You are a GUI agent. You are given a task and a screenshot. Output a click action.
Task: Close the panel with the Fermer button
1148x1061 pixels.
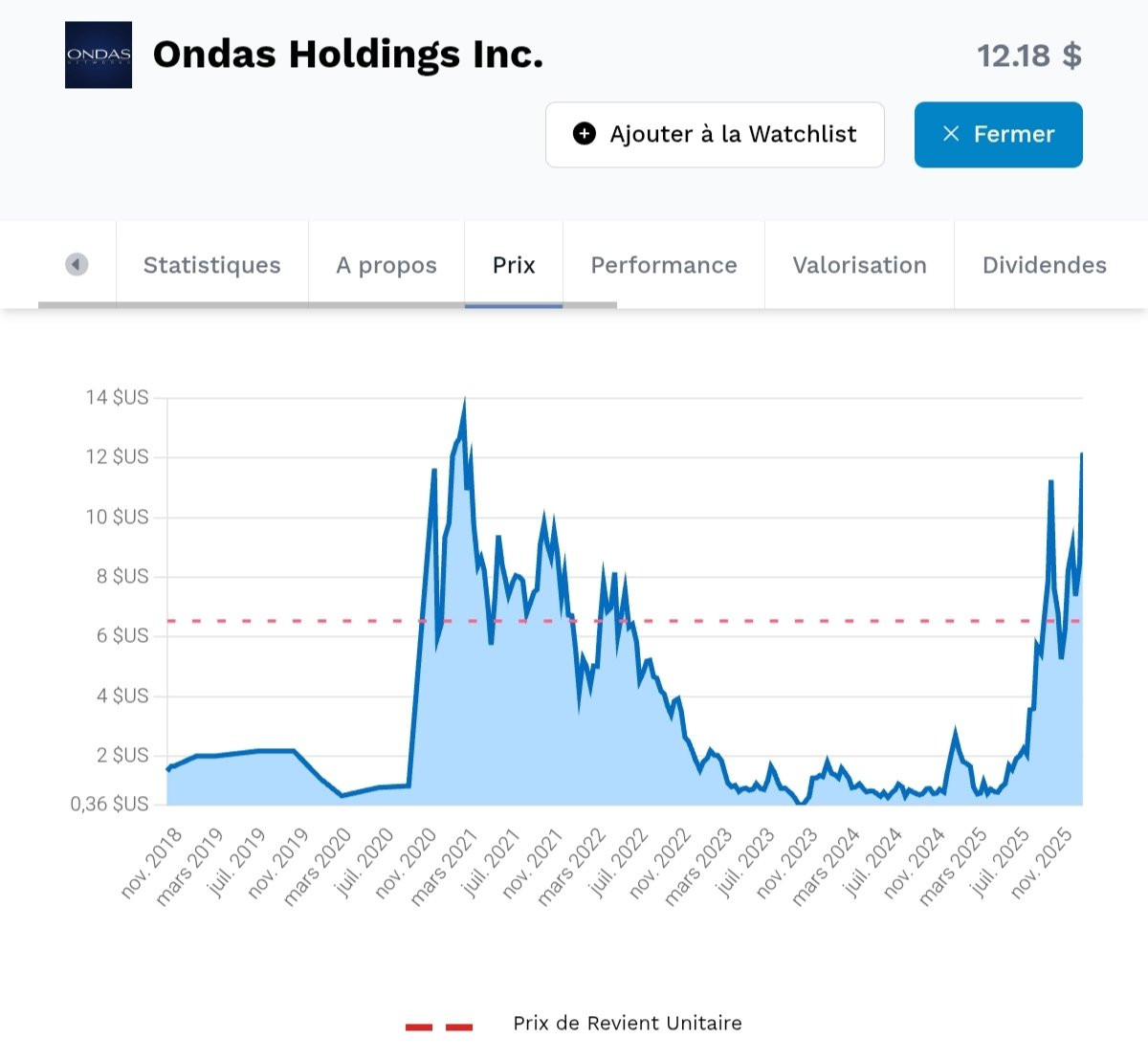(998, 135)
